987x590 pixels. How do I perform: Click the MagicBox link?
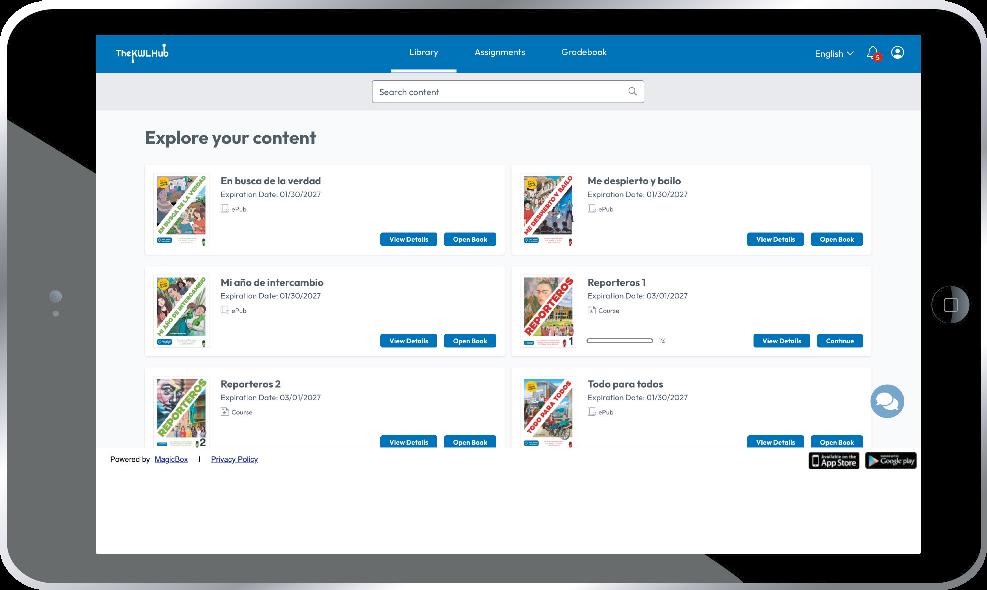pyautogui.click(x=171, y=459)
